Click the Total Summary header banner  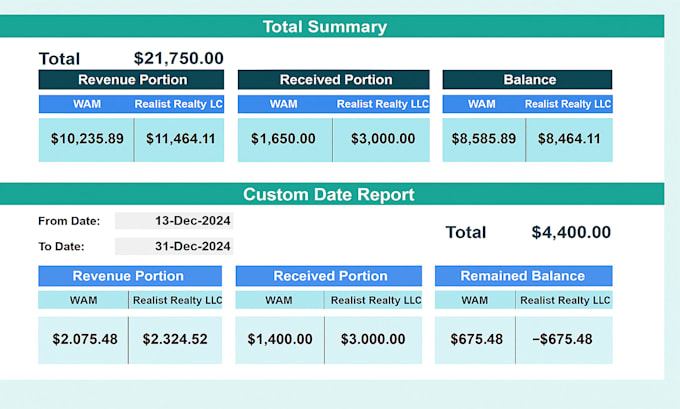[x=332, y=26]
